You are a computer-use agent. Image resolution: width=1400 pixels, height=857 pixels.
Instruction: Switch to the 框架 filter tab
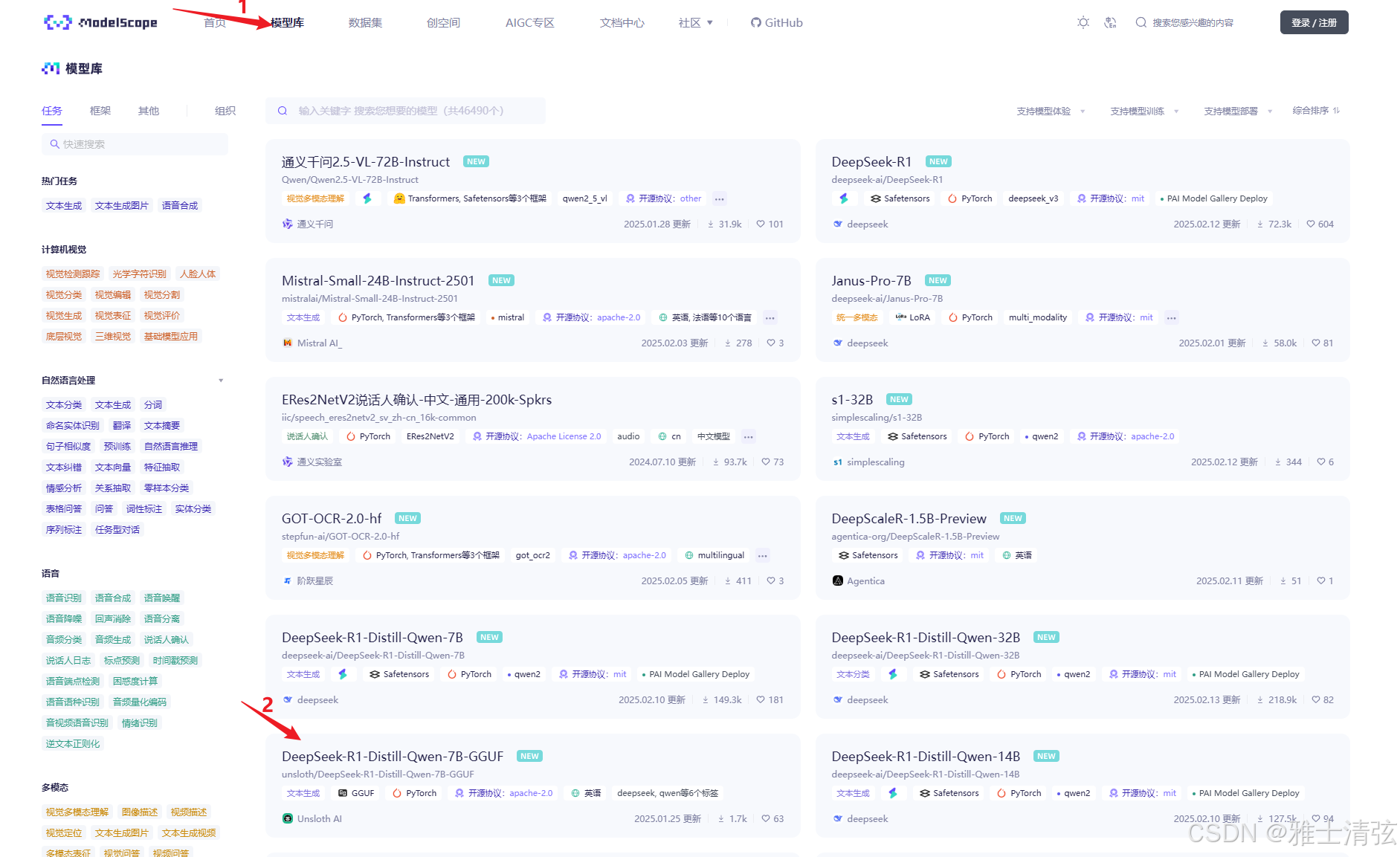click(100, 111)
